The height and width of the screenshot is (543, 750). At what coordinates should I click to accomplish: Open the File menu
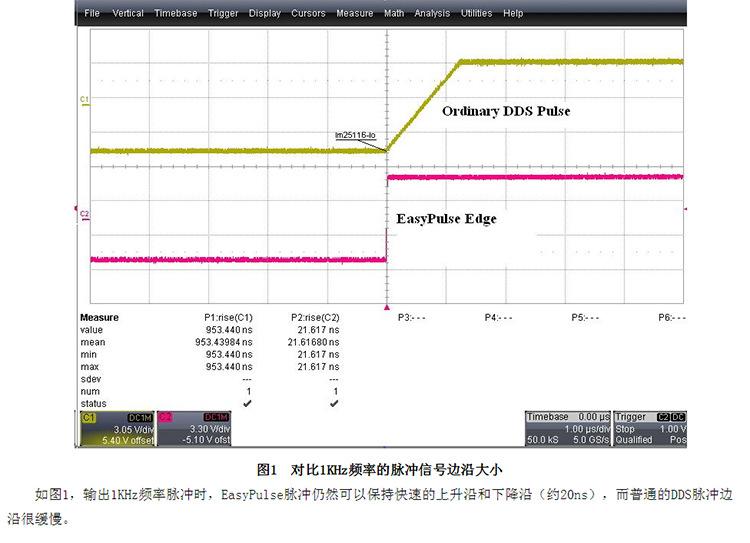coord(92,14)
